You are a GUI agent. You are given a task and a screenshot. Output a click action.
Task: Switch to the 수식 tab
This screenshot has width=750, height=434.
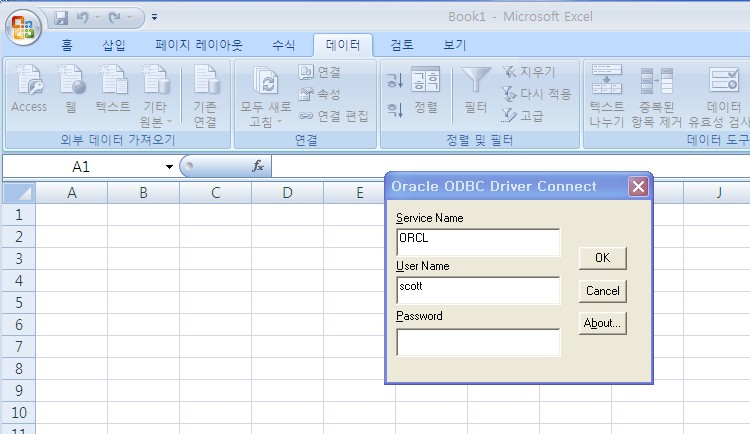284,45
